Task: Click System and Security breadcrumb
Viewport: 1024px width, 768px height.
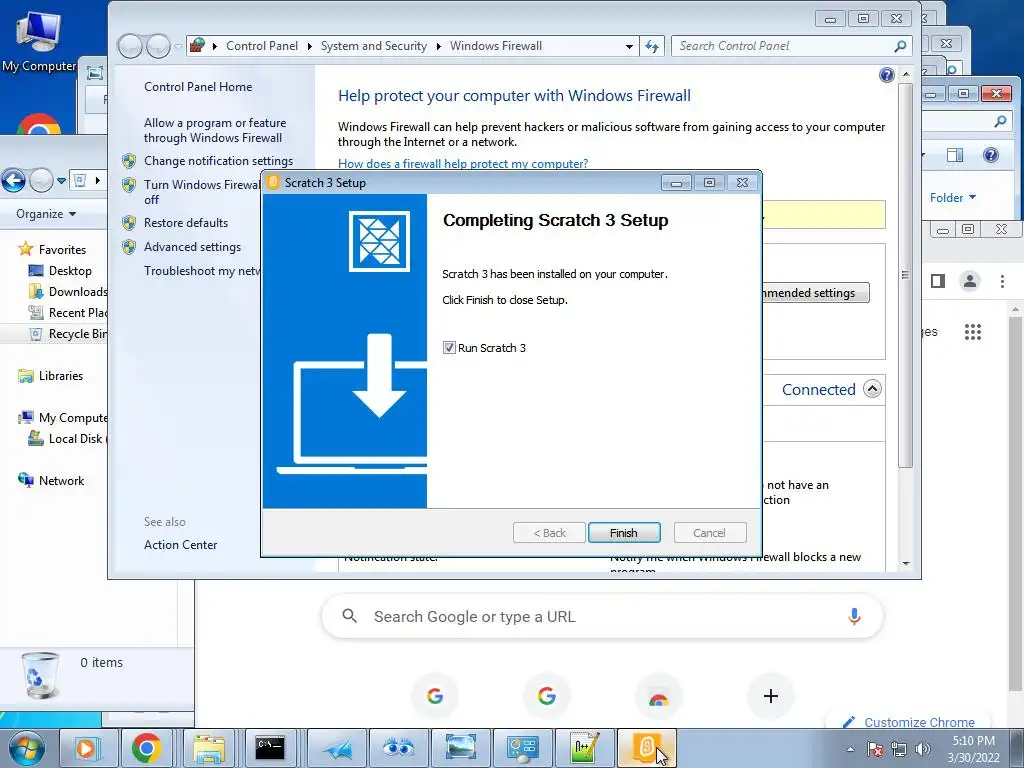Action: (374, 46)
